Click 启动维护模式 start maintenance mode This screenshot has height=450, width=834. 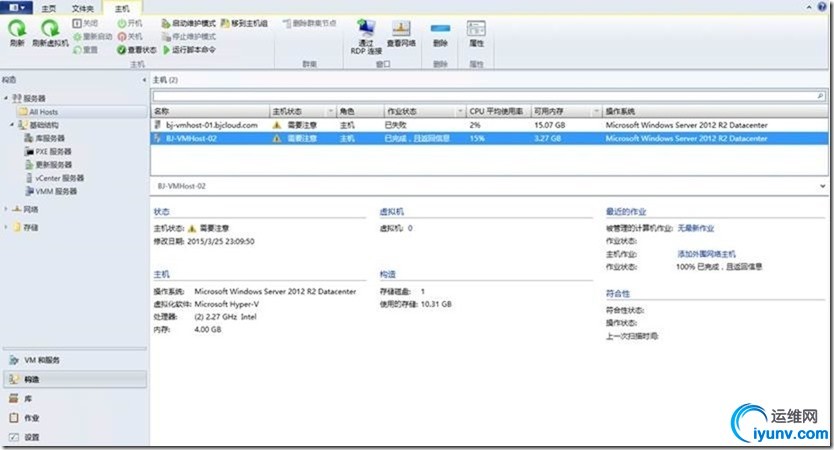(188, 23)
